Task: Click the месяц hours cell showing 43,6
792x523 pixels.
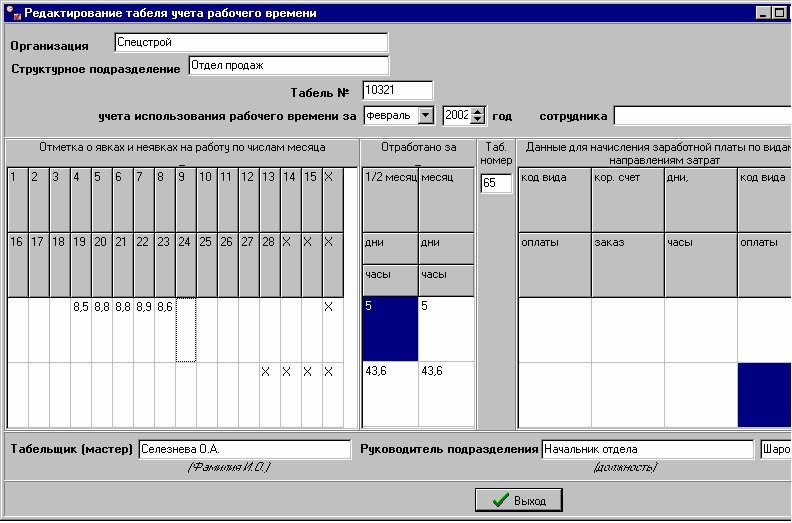Action: [446, 394]
